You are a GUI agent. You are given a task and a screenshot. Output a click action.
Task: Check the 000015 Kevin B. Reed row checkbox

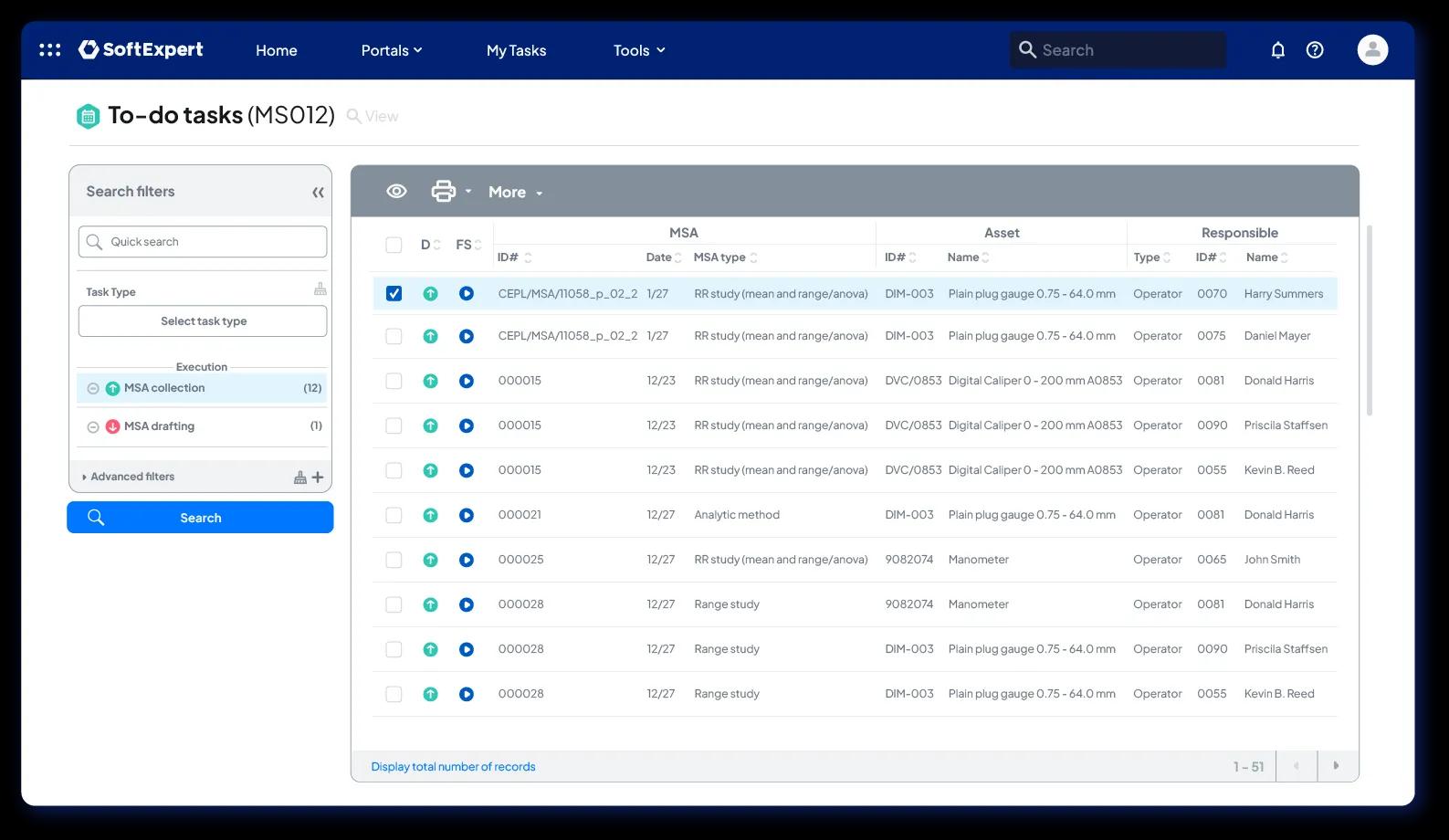point(394,470)
